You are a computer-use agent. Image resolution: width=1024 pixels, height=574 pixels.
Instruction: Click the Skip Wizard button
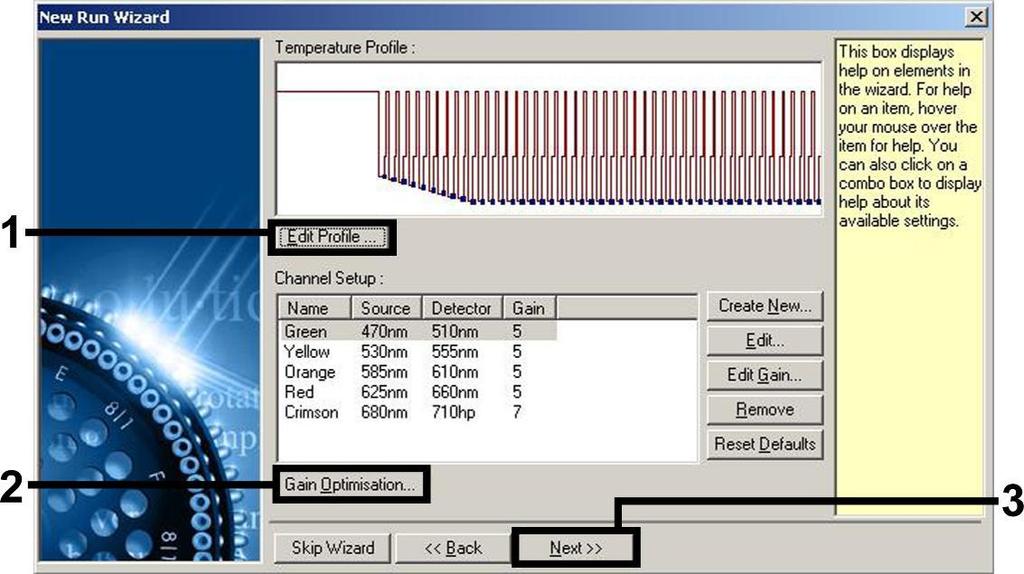tap(332, 548)
